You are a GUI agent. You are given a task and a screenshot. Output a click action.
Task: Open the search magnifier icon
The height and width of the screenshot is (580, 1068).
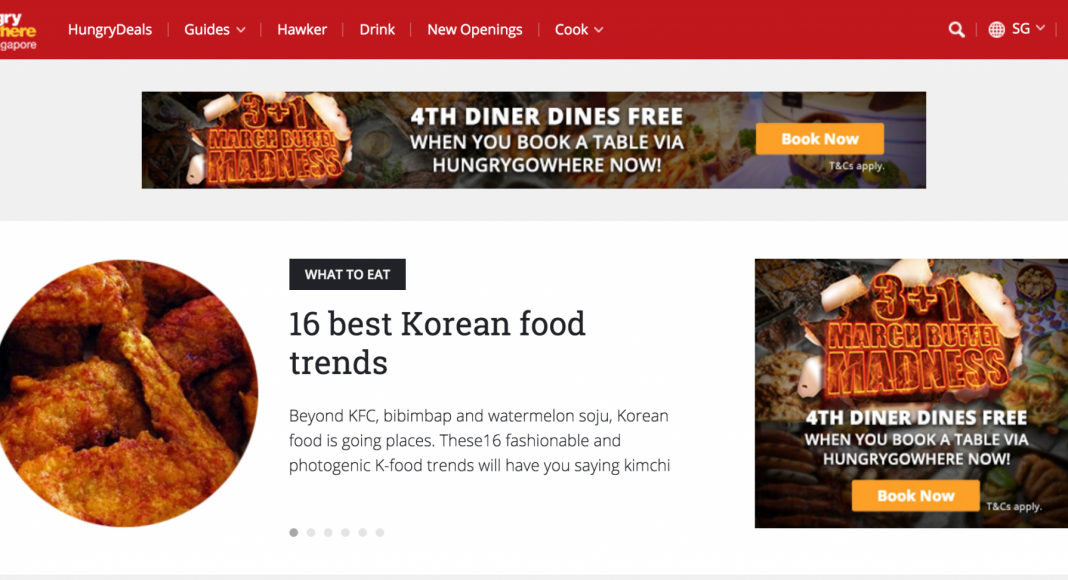tap(956, 29)
